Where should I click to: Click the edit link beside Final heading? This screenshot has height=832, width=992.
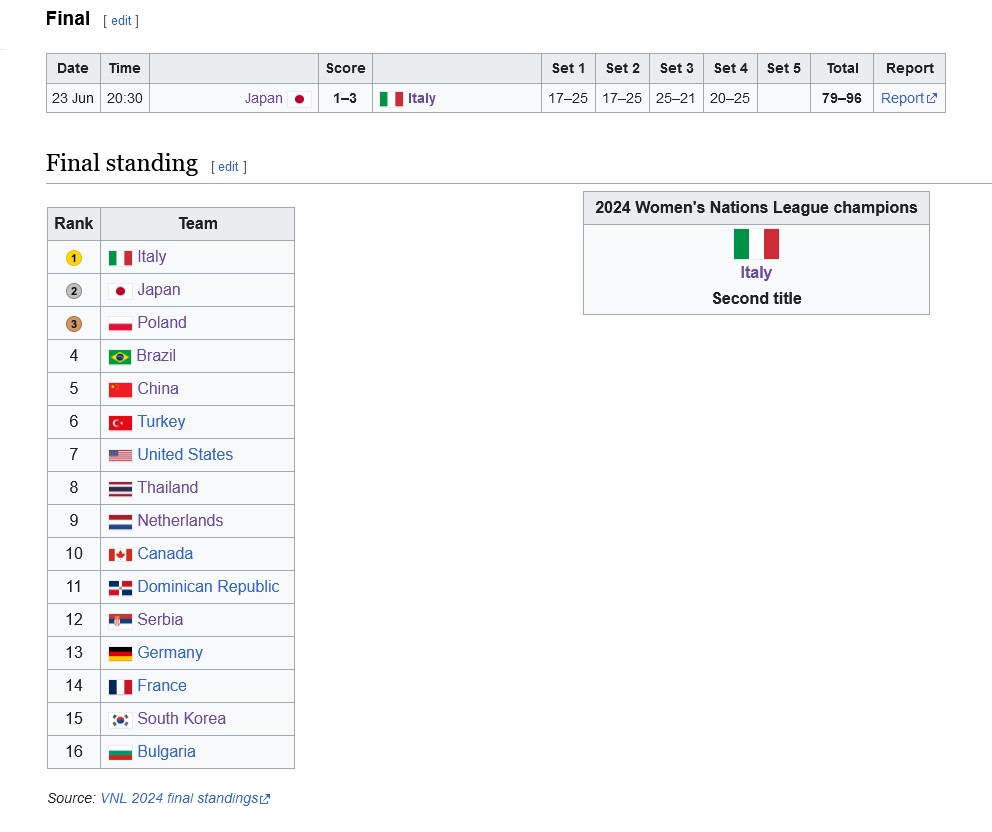(121, 21)
